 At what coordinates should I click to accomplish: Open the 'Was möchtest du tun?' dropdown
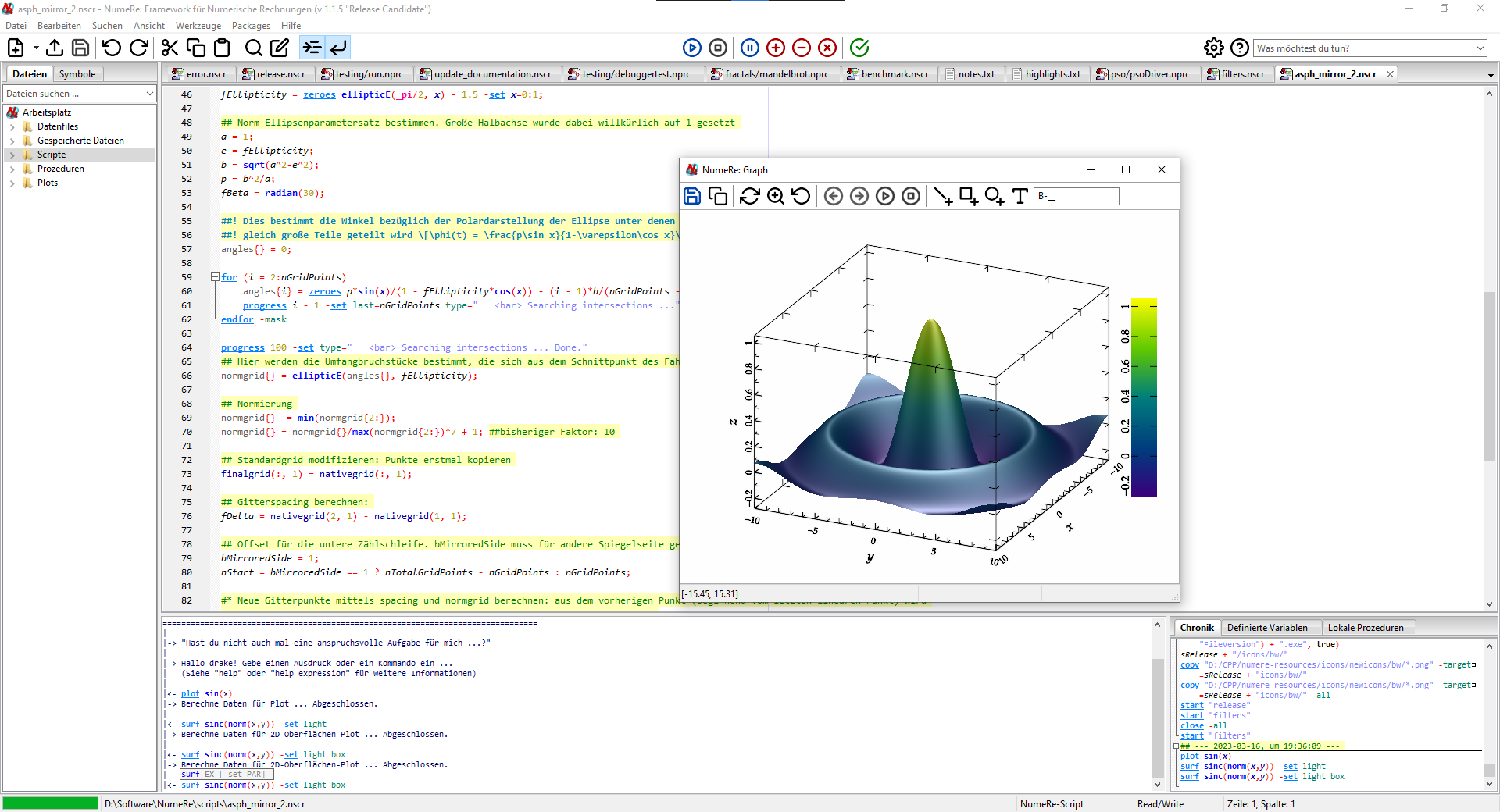pyautogui.click(x=1480, y=48)
